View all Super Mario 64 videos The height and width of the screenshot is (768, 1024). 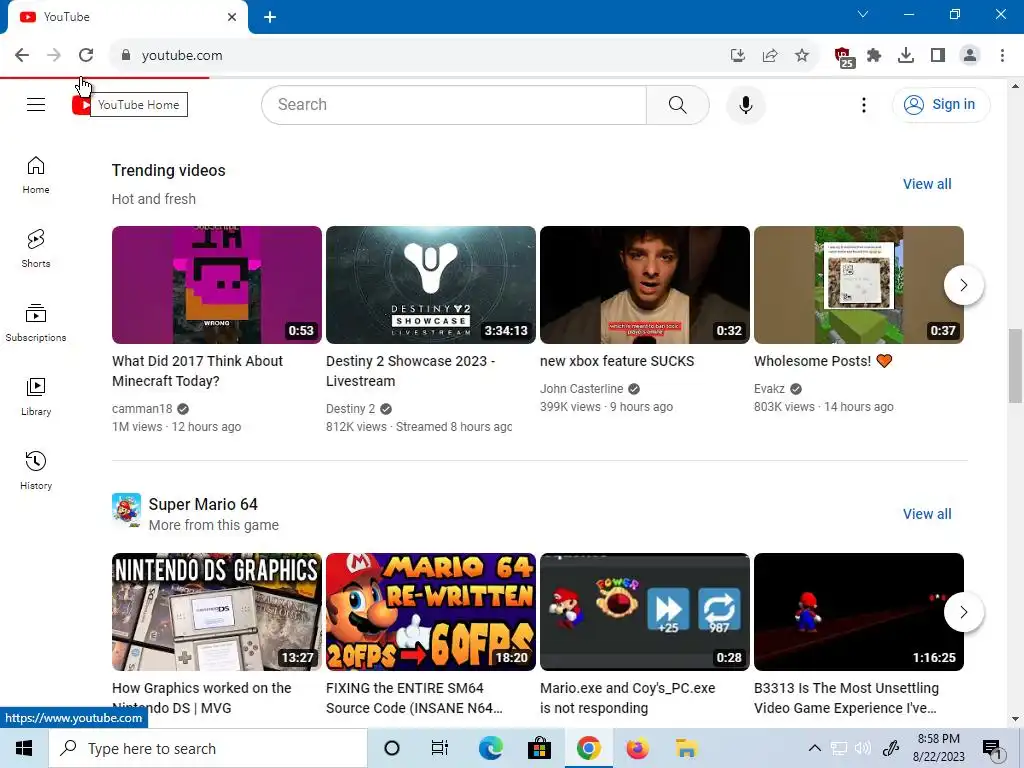coord(927,514)
